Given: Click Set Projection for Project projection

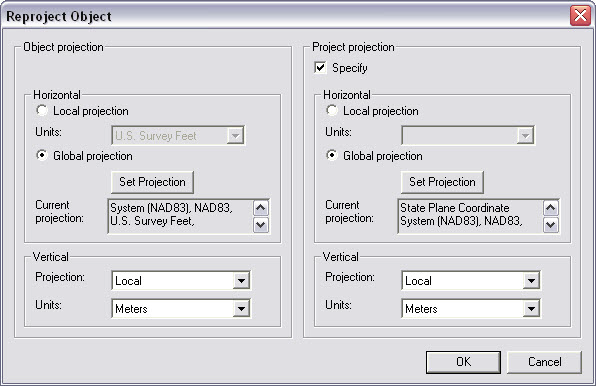Looking at the screenshot, I should tap(442, 182).
